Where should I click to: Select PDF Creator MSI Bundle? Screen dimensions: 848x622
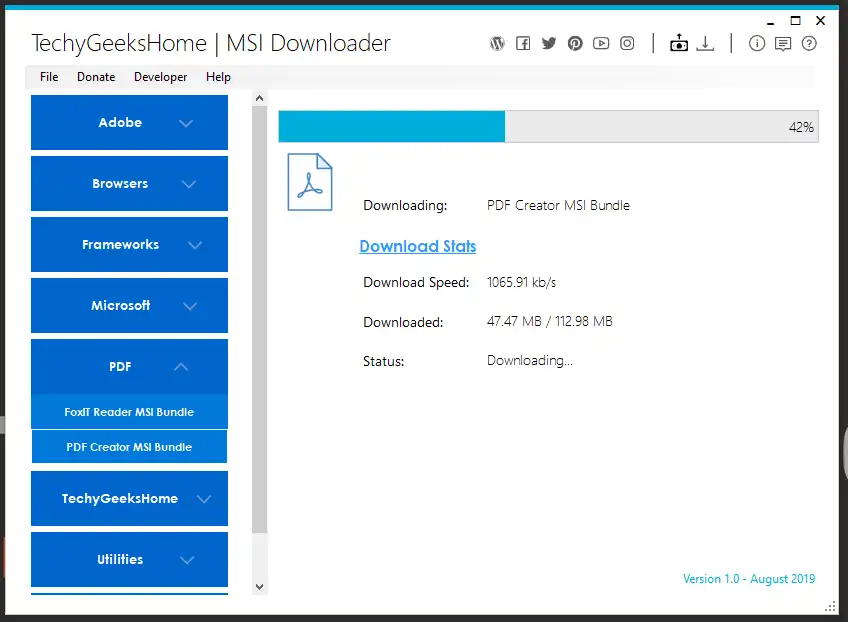[129, 447]
